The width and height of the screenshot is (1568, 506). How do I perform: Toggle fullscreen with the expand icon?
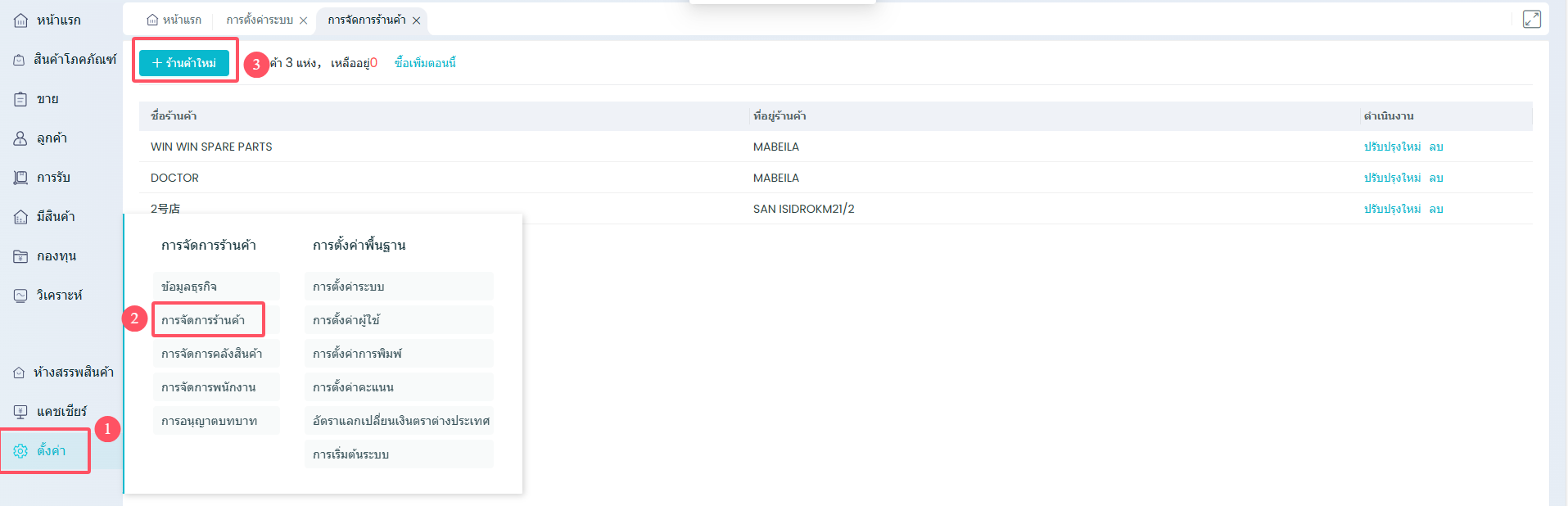1531,19
